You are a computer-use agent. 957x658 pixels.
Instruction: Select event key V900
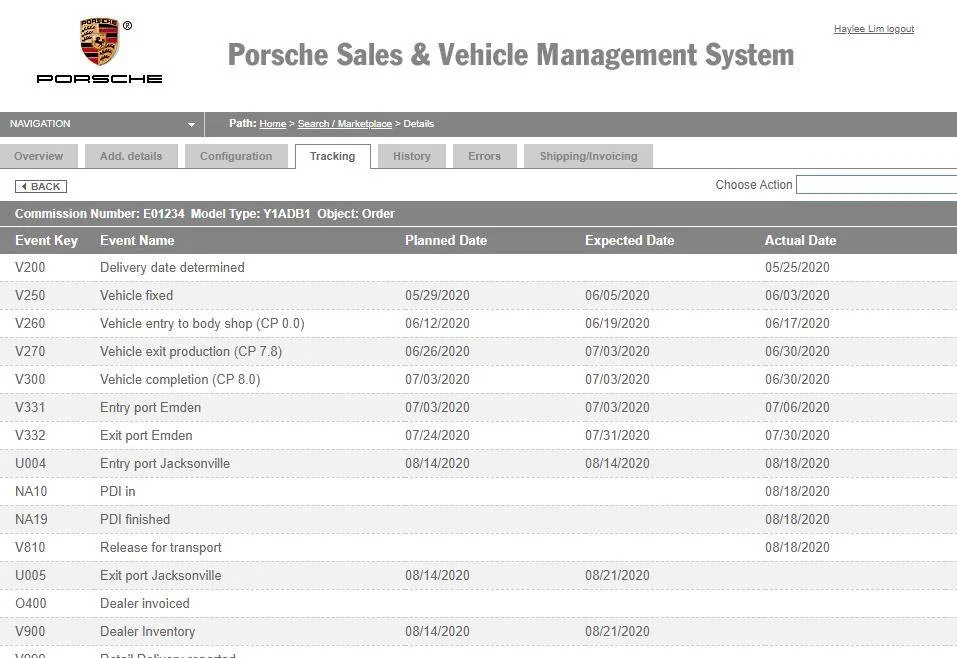pyautogui.click(x=31, y=632)
